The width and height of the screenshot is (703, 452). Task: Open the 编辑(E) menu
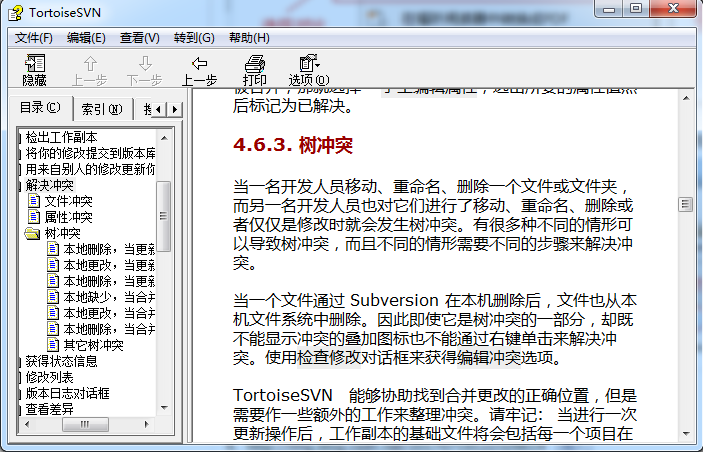pyautogui.click(x=86, y=38)
